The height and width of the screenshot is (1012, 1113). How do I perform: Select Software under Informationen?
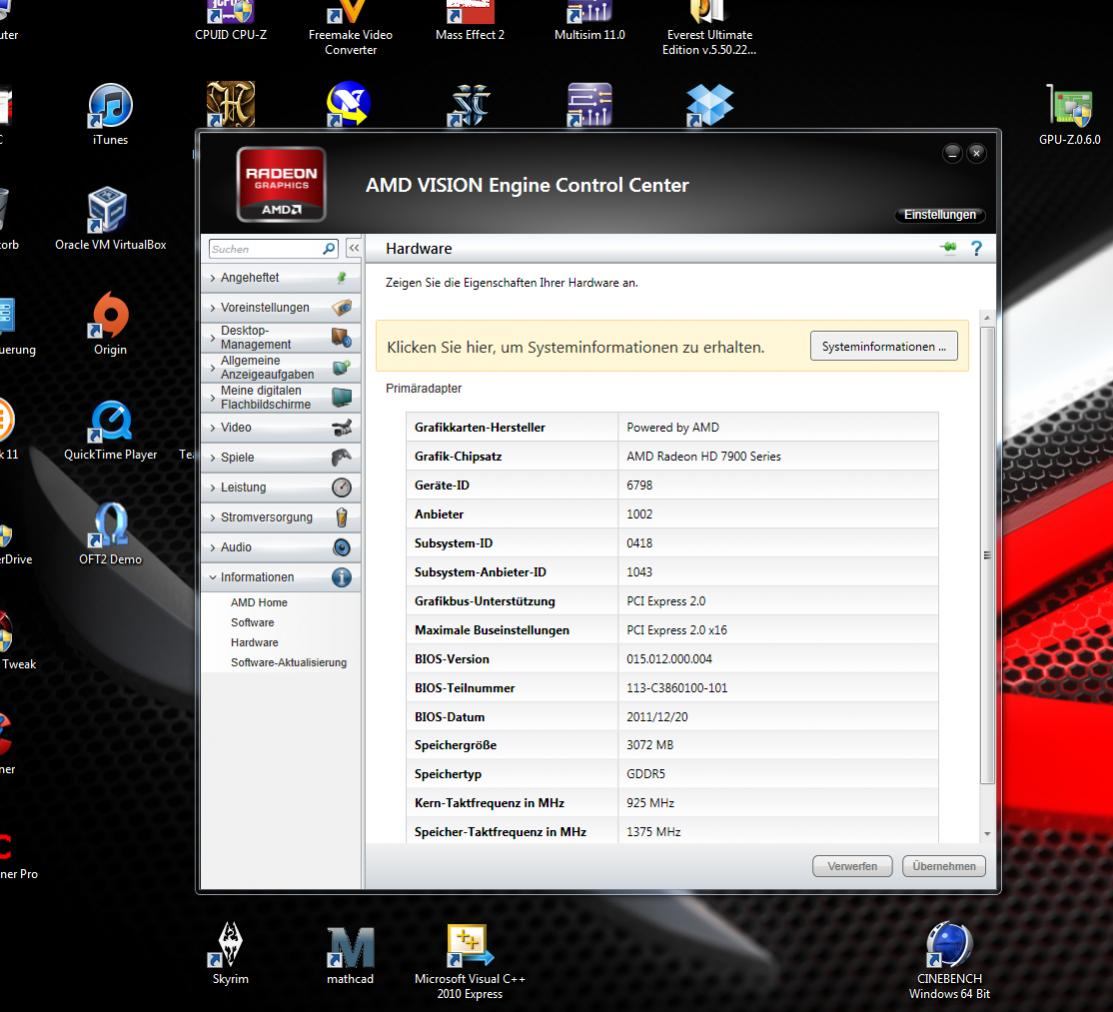pos(252,622)
